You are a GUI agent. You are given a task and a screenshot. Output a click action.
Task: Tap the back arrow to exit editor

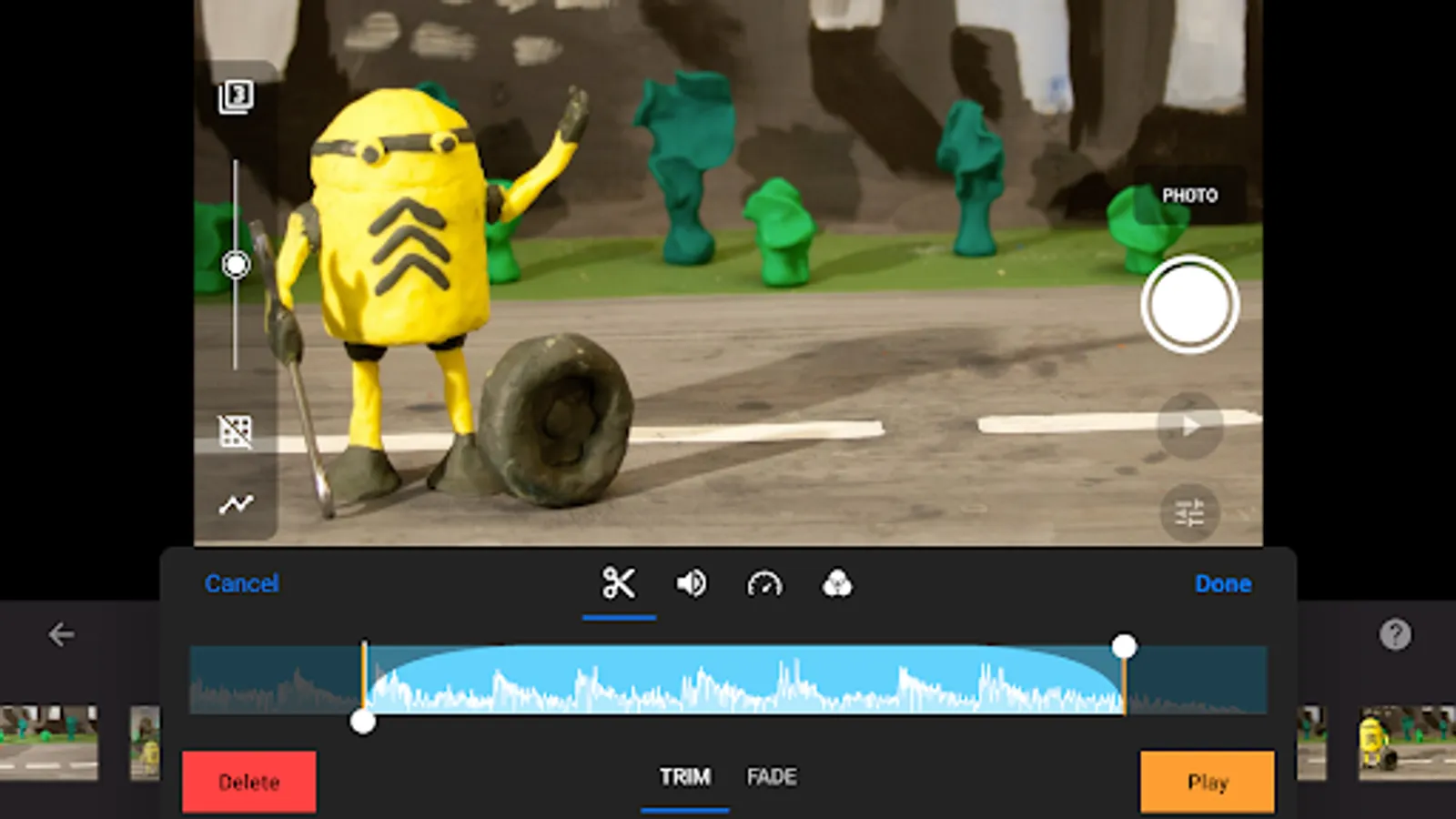click(x=60, y=634)
